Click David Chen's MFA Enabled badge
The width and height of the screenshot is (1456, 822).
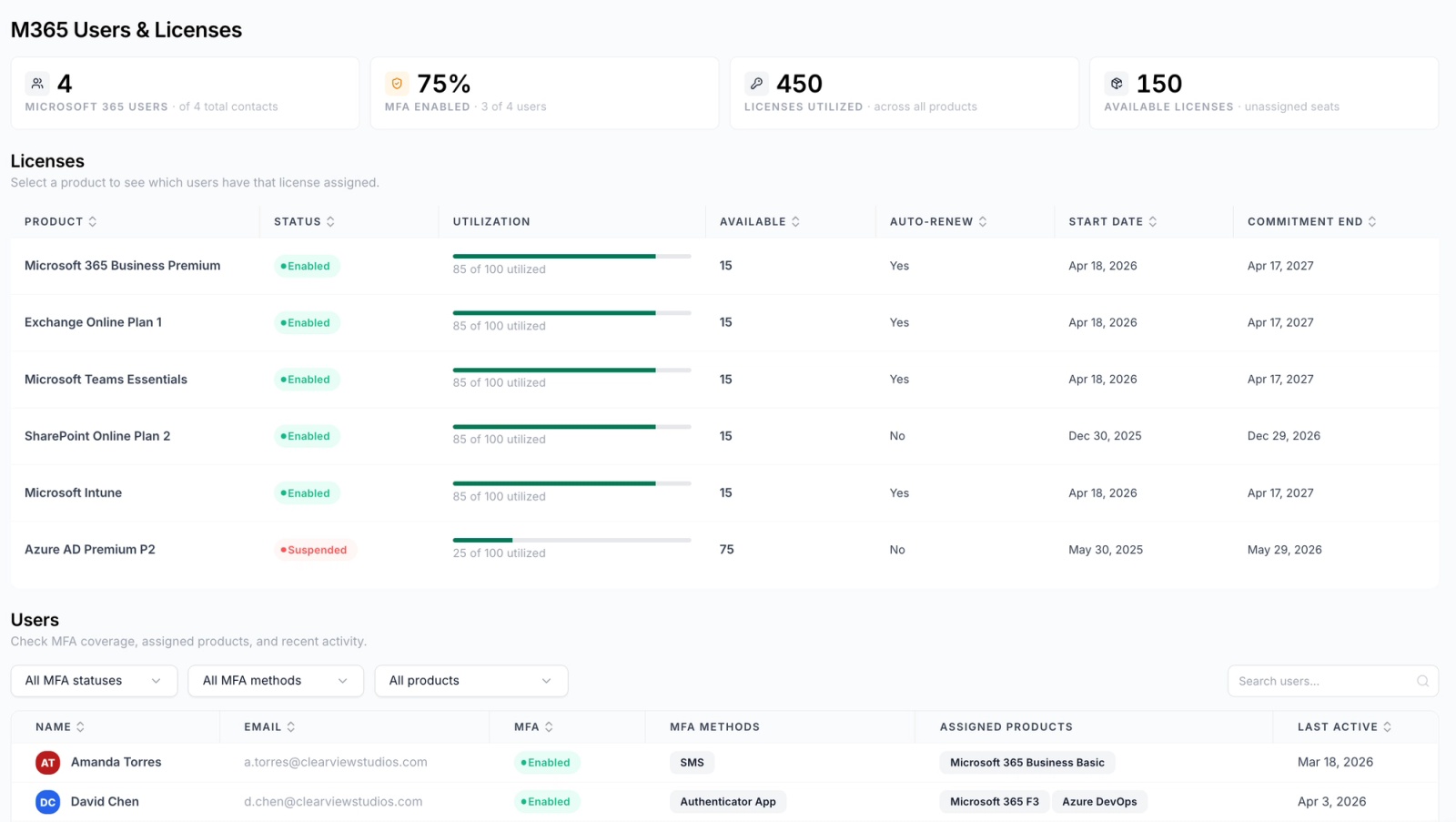(x=547, y=802)
